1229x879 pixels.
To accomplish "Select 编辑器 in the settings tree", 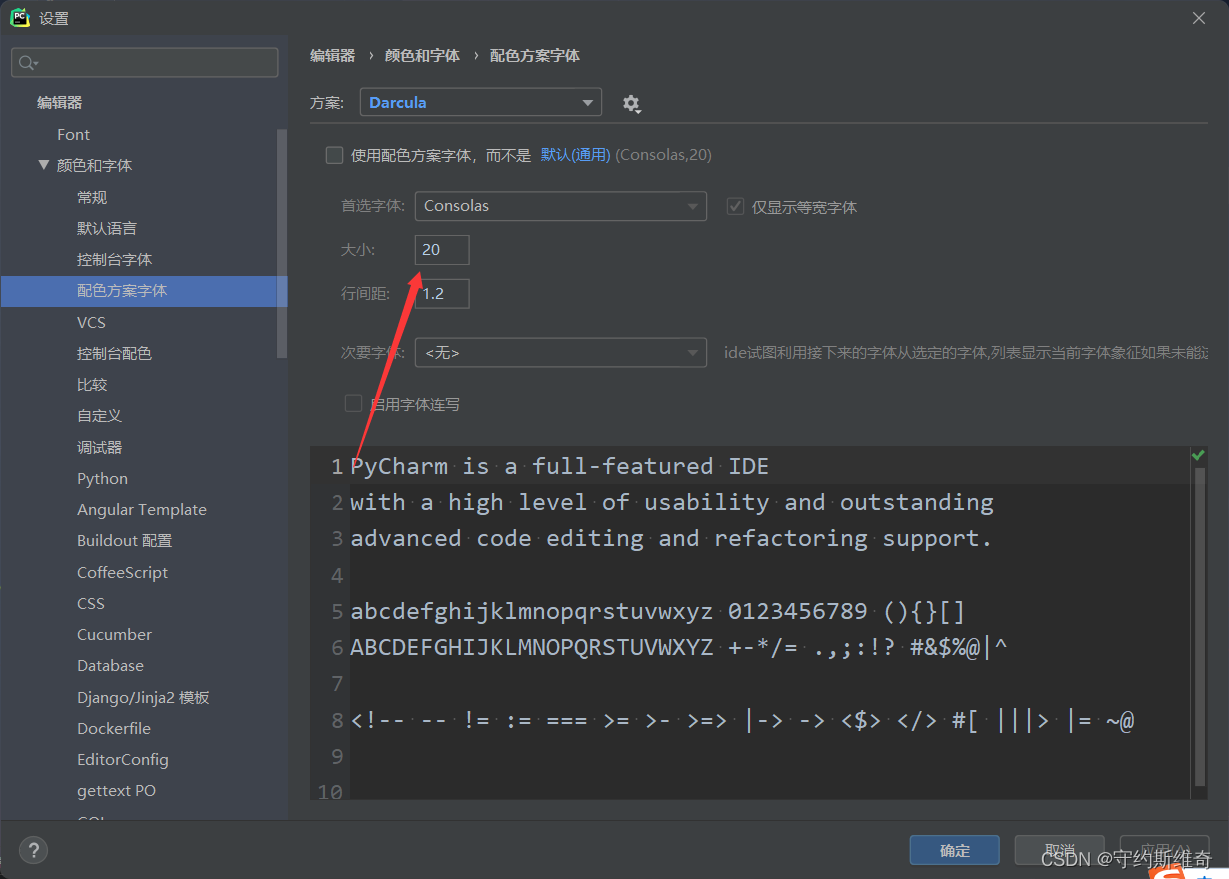I will click(60, 103).
